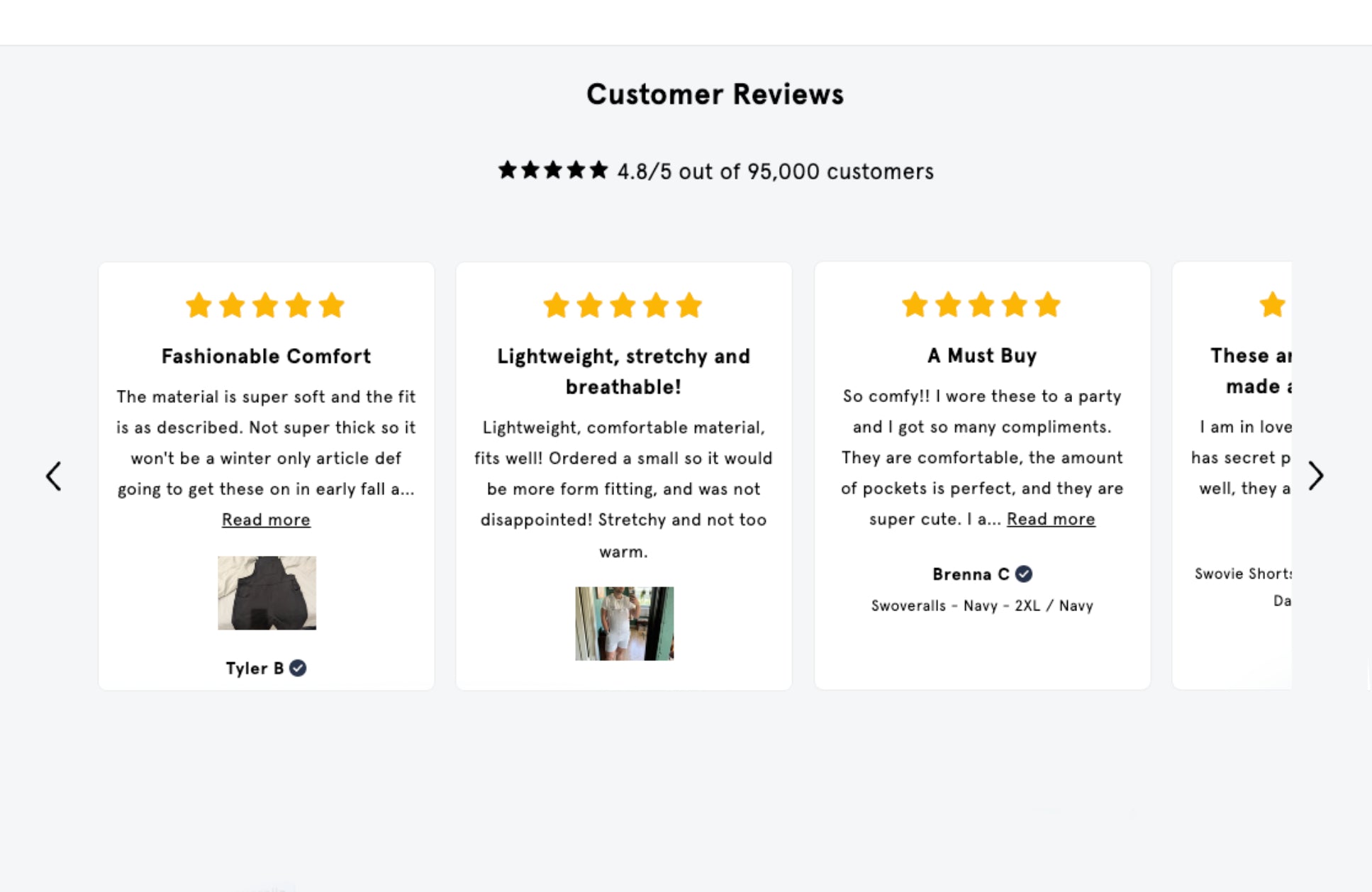
Task: Click the black overall rating stars
Action: 553,170
